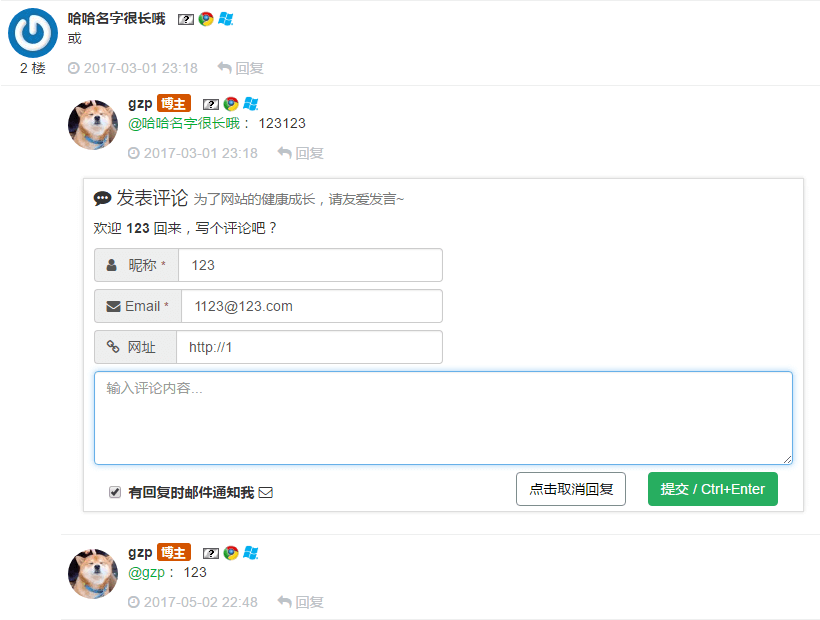
Task: Click Chrome browser icon beside 哈哈名字很长哦
Action: (206, 19)
